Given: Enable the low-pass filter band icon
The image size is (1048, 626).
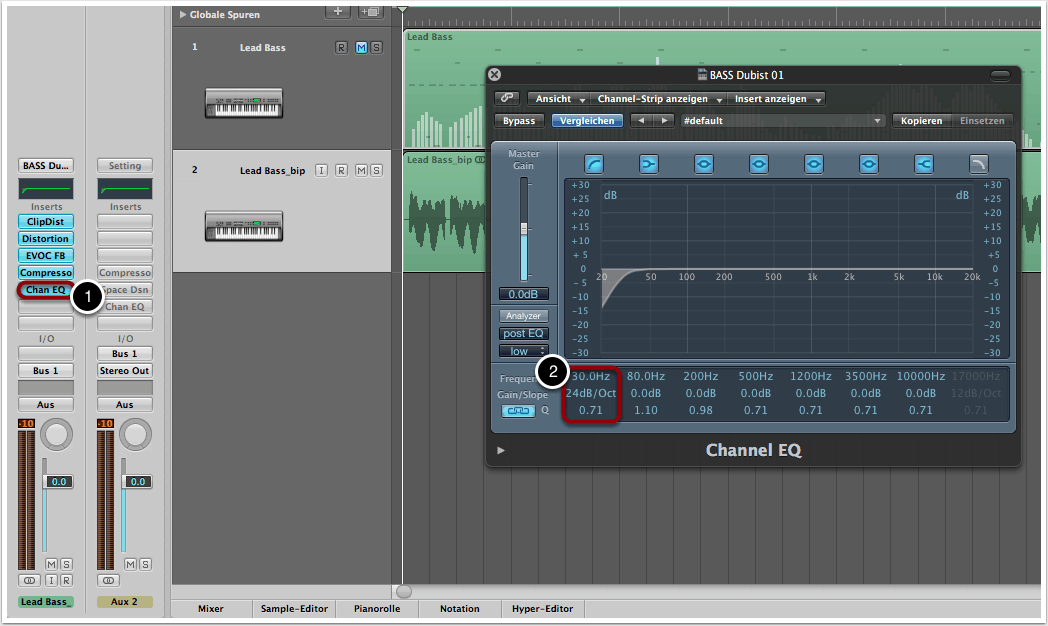Looking at the screenshot, I should 979,164.
